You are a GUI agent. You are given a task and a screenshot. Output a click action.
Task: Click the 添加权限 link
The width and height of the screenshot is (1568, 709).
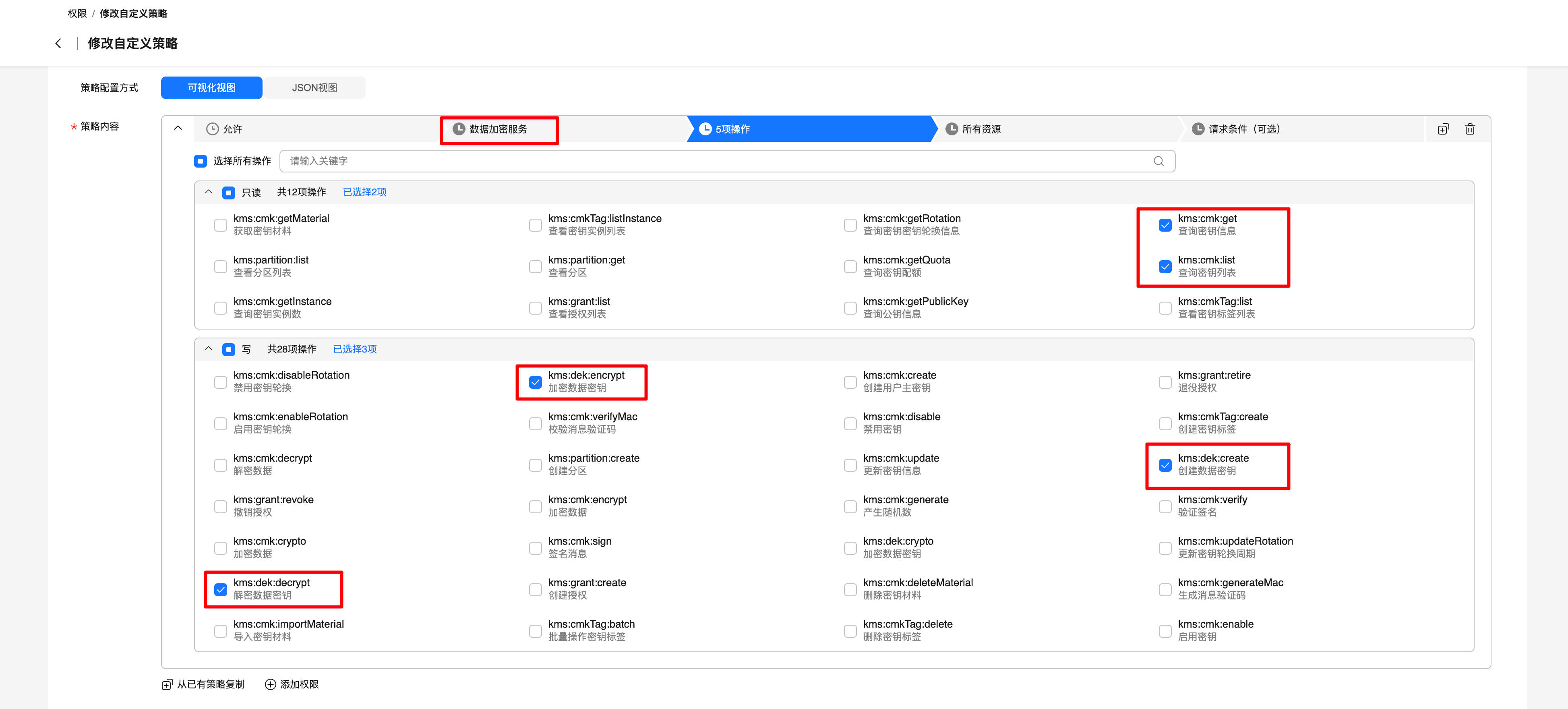pos(300,685)
